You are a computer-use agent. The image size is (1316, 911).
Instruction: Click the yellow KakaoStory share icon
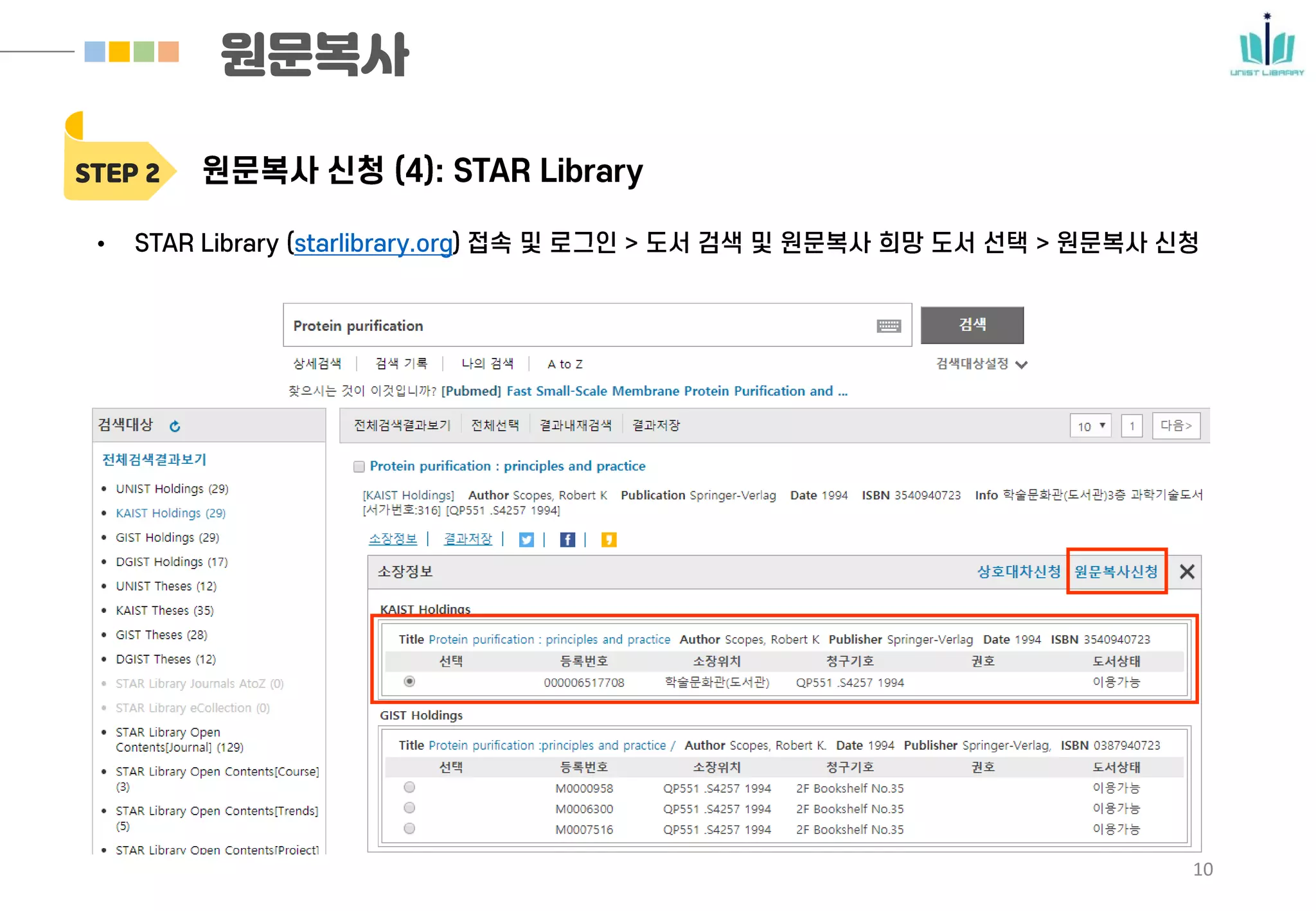608,540
